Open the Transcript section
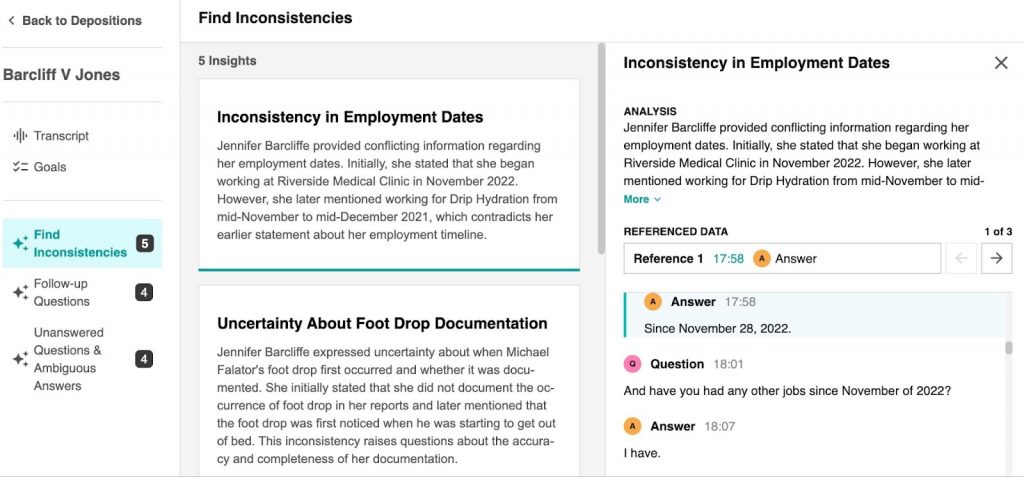 (x=61, y=136)
